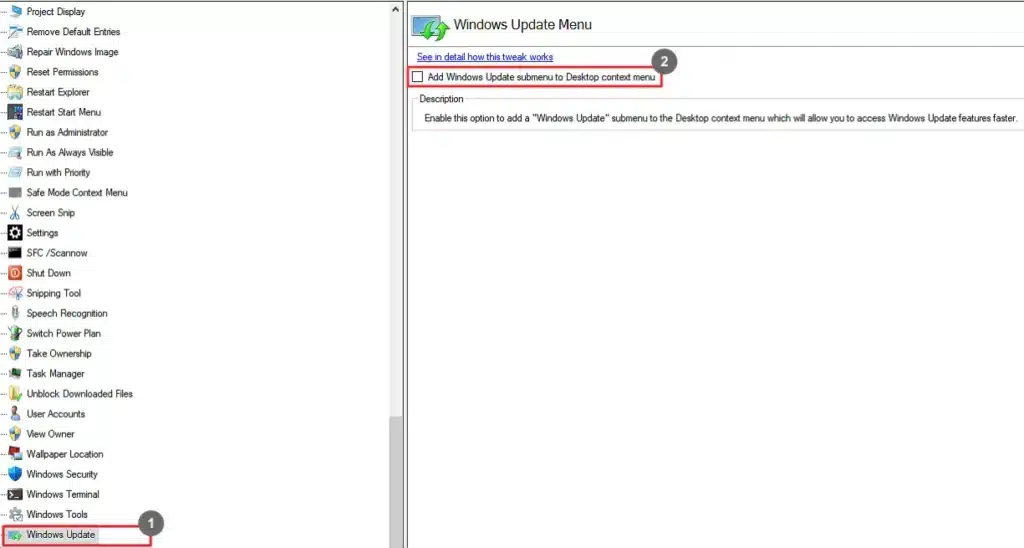The height and width of the screenshot is (548, 1024).
Task: Click the Safe Mode Context Menu icon
Action: (x=15, y=193)
